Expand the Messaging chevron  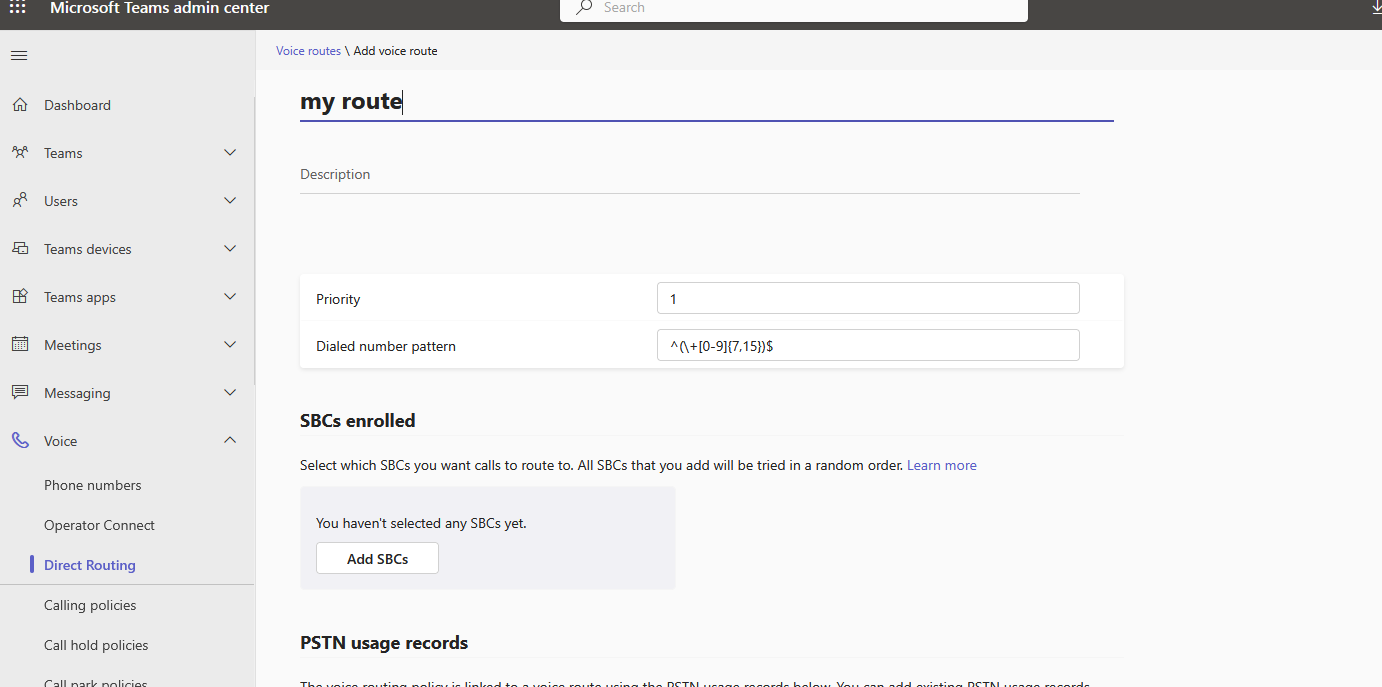[x=230, y=393]
